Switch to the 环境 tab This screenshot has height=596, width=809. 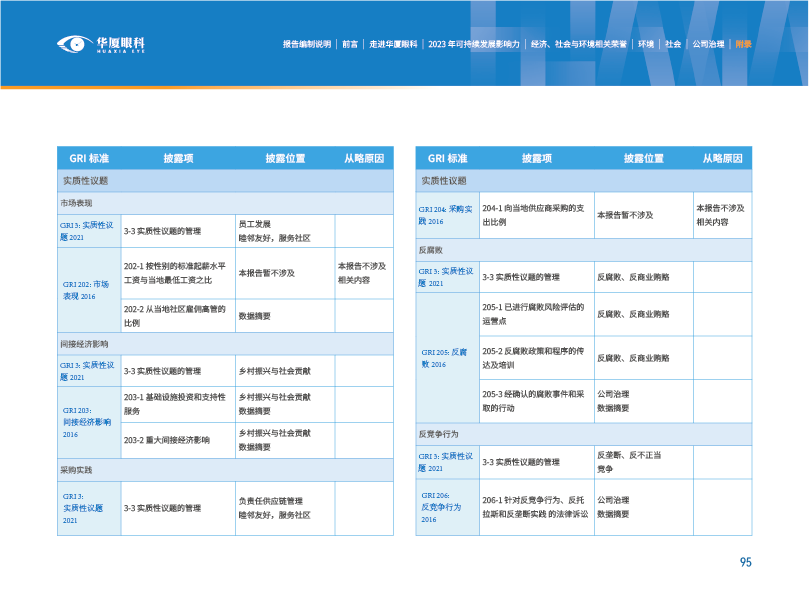click(646, 44)
